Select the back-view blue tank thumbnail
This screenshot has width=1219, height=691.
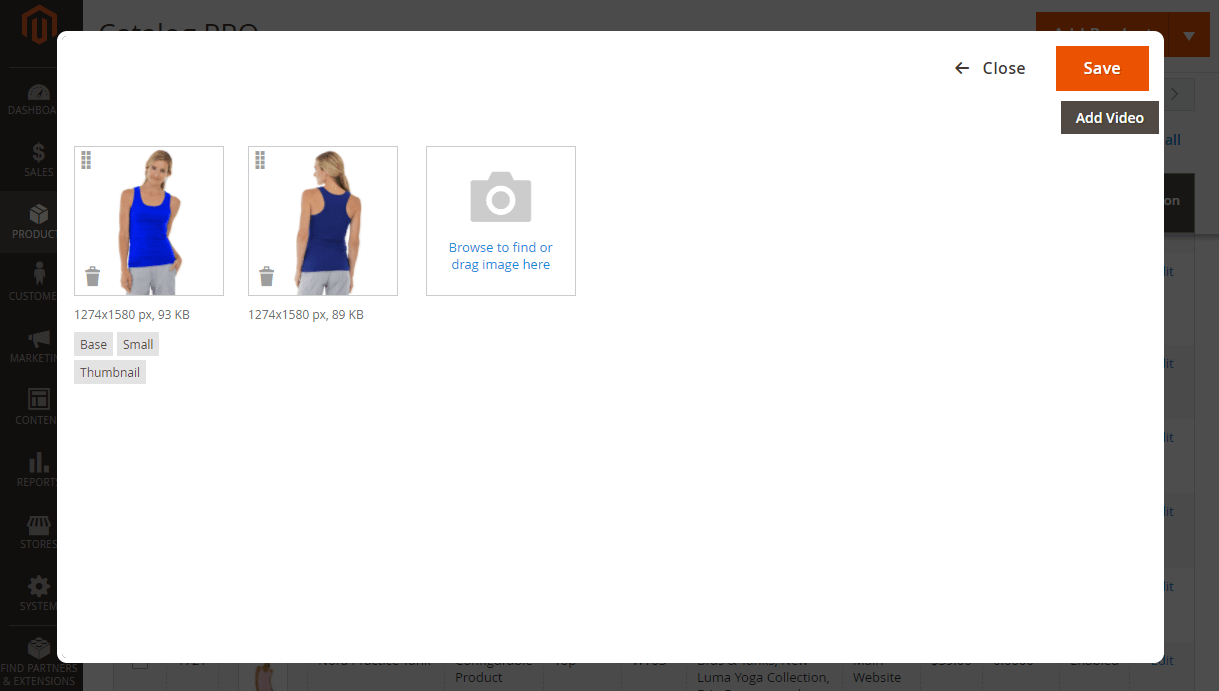(x=323, y=221)
